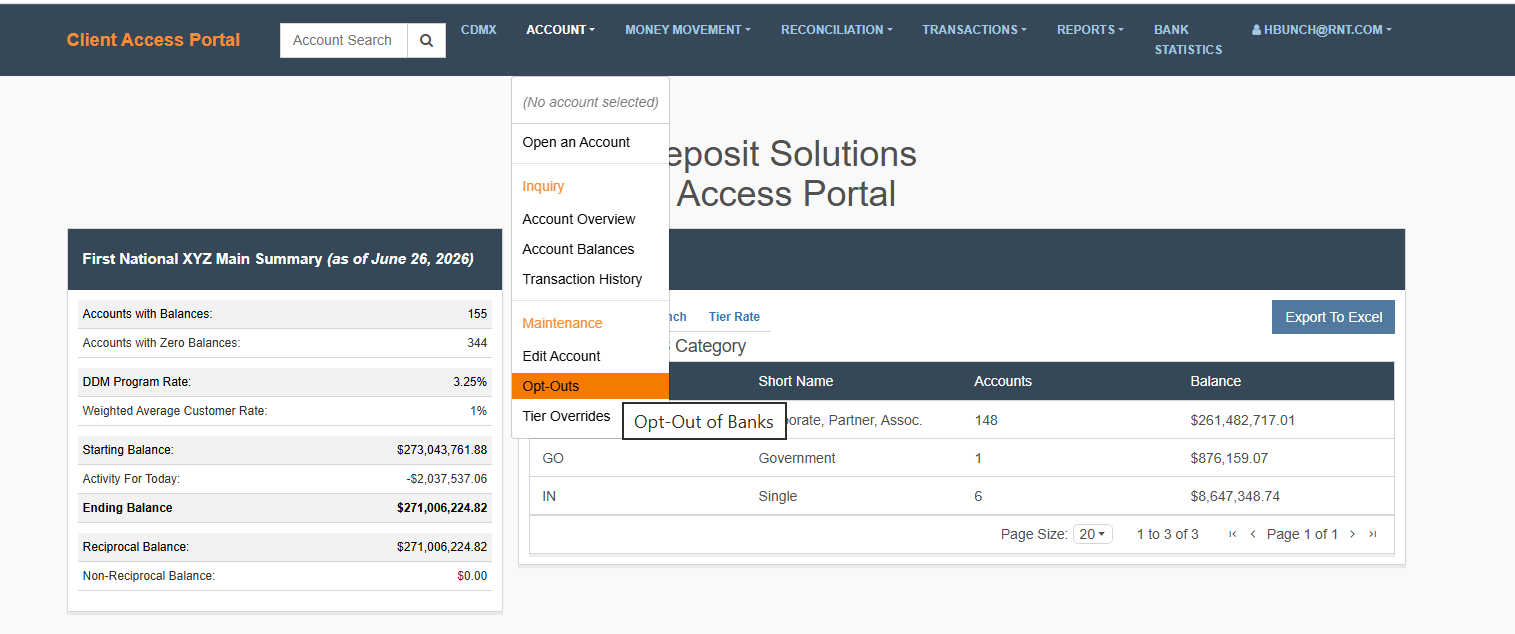The height and width of the screenshot is (634, 1515).
Task: Click the Ending Balance $271,006,224.82 value
Action: point(442,508)
